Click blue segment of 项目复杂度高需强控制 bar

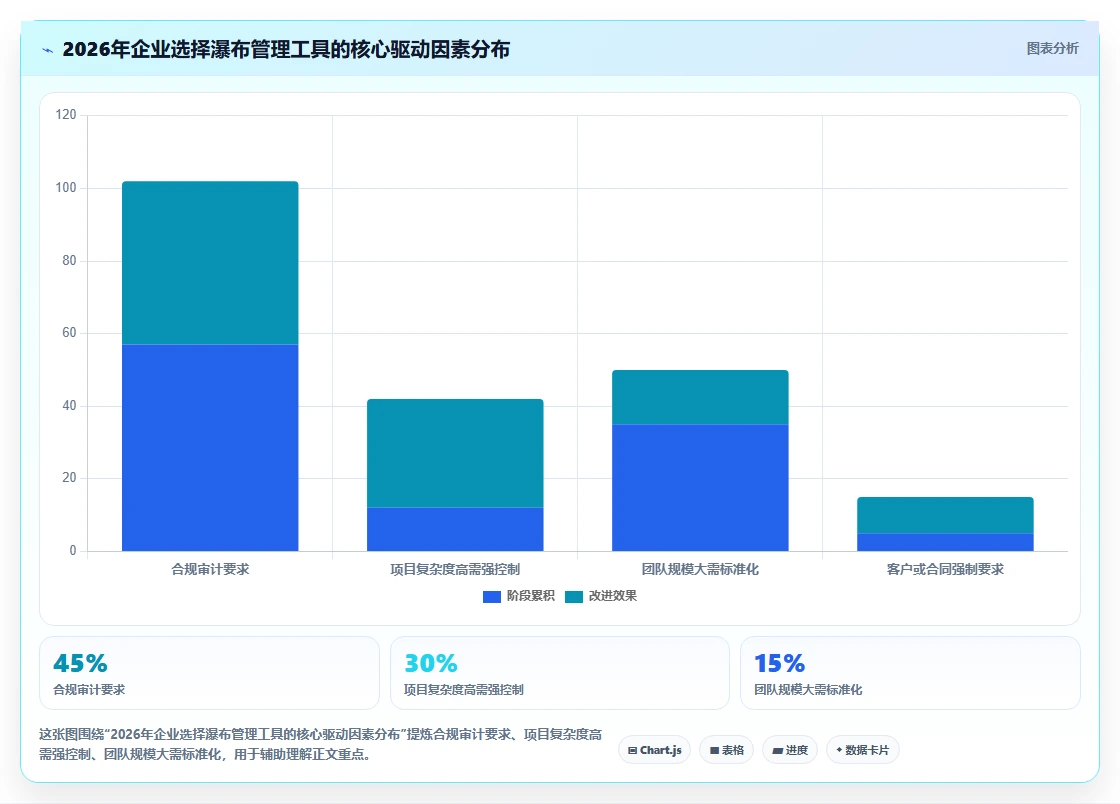click(455, 529)
